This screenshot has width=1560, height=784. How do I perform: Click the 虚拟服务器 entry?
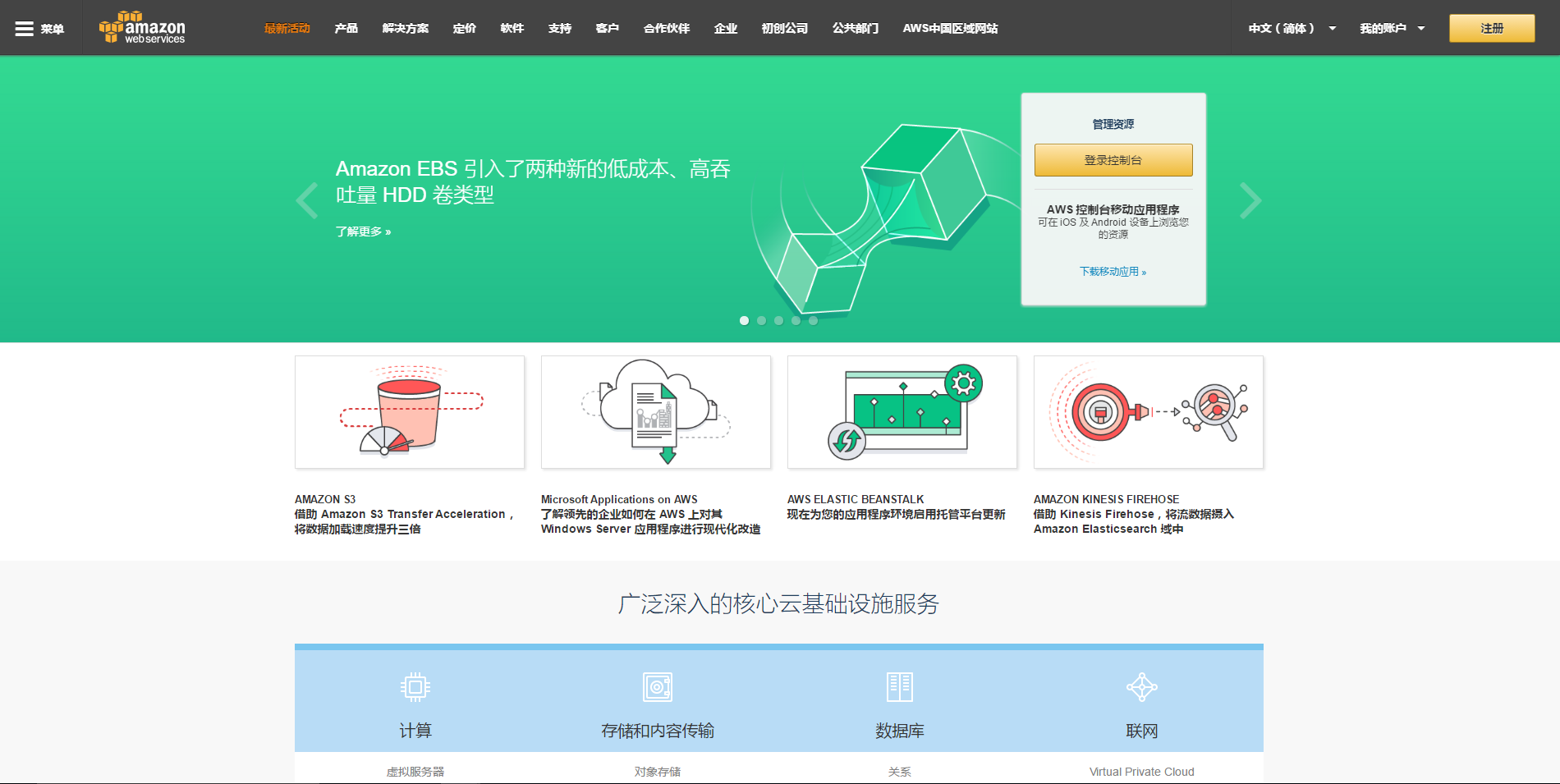(x=415, y=772)
